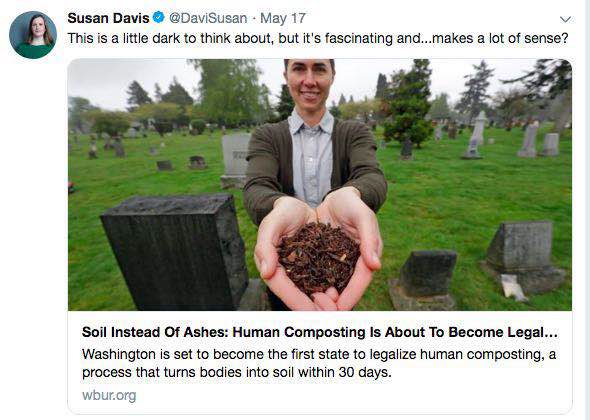Screen dimensions: 590x420
Task: Click the soil held in cupped hands
Action: tap(318, 257)
